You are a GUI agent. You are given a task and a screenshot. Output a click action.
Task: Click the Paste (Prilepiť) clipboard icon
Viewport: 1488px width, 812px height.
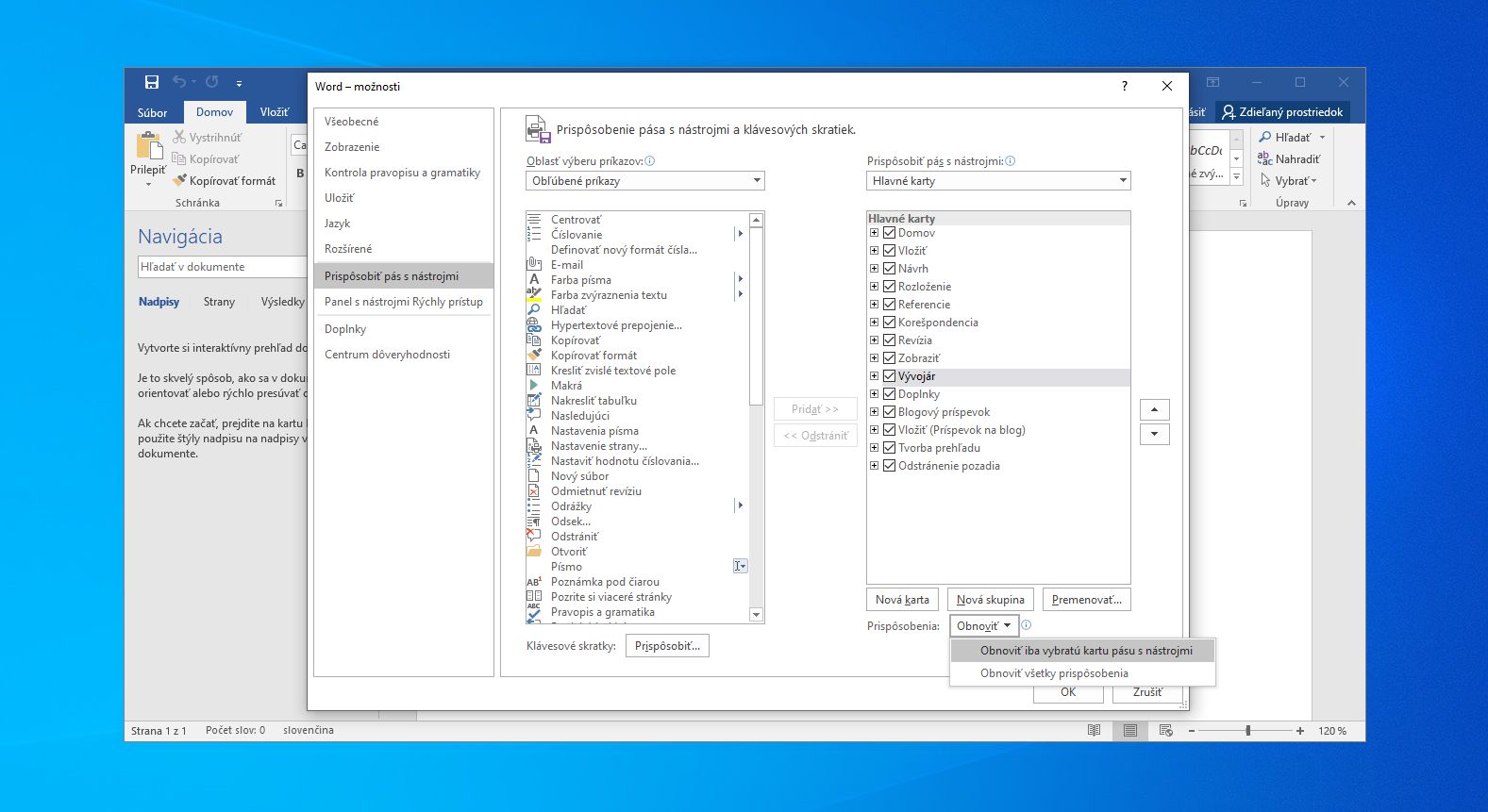[x=149, y=146]
